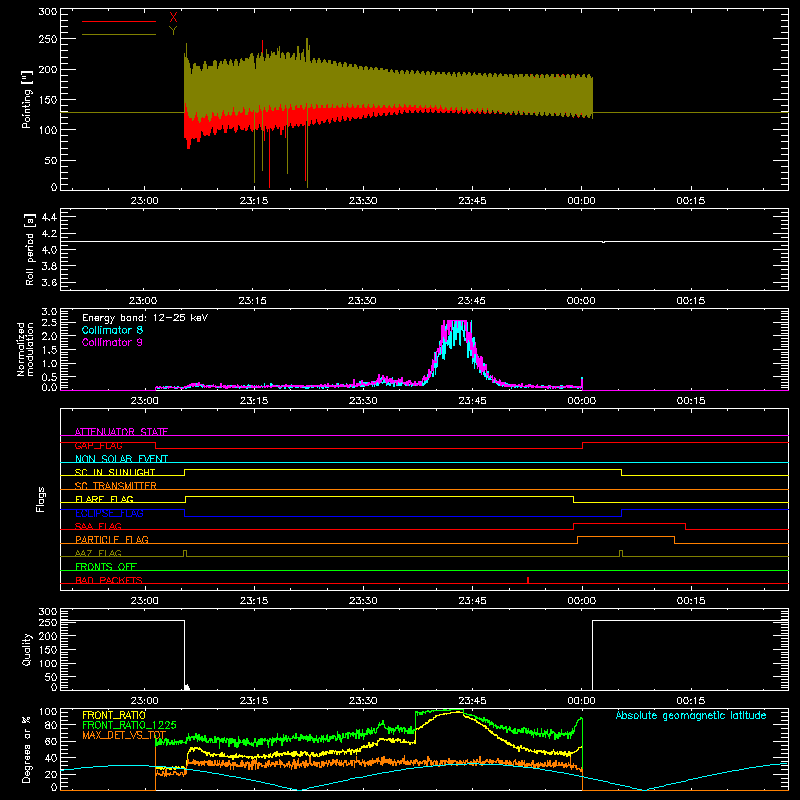Screen dimensions: 800x800
Task: Click the Roll period axis title
Action: (30, 249)
